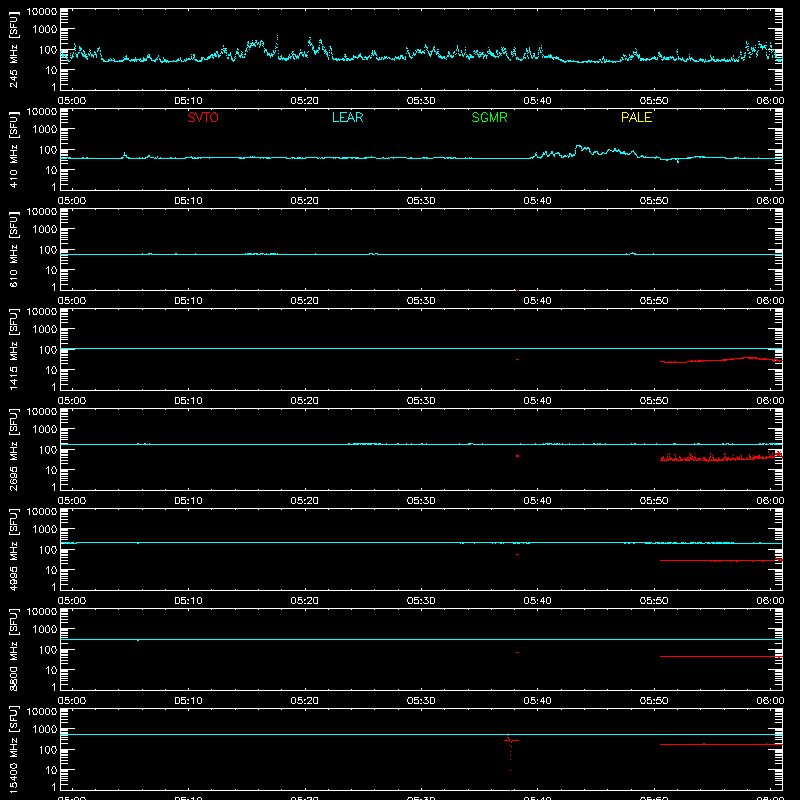Image resolution: width=800 pixels, height=800 pixels.
Task: Click the red SVTO station label
Action: (203, 117)
